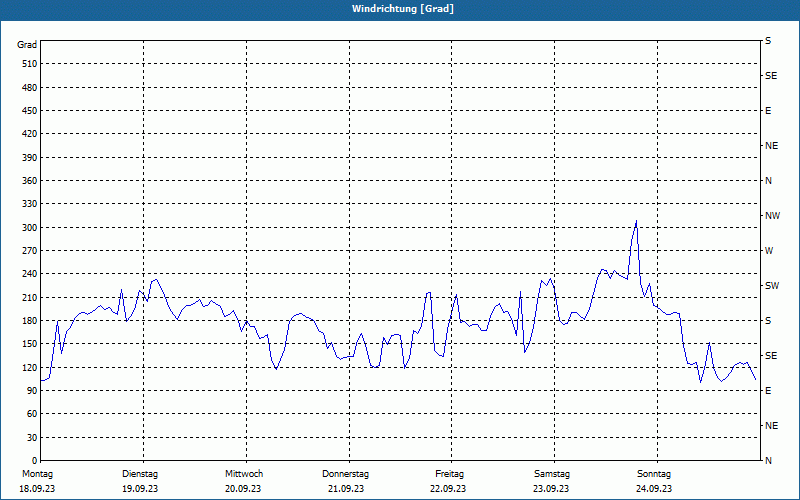Click the 510 value on the degree axis
Screen dimensions: 800x500
pos(30,64)
